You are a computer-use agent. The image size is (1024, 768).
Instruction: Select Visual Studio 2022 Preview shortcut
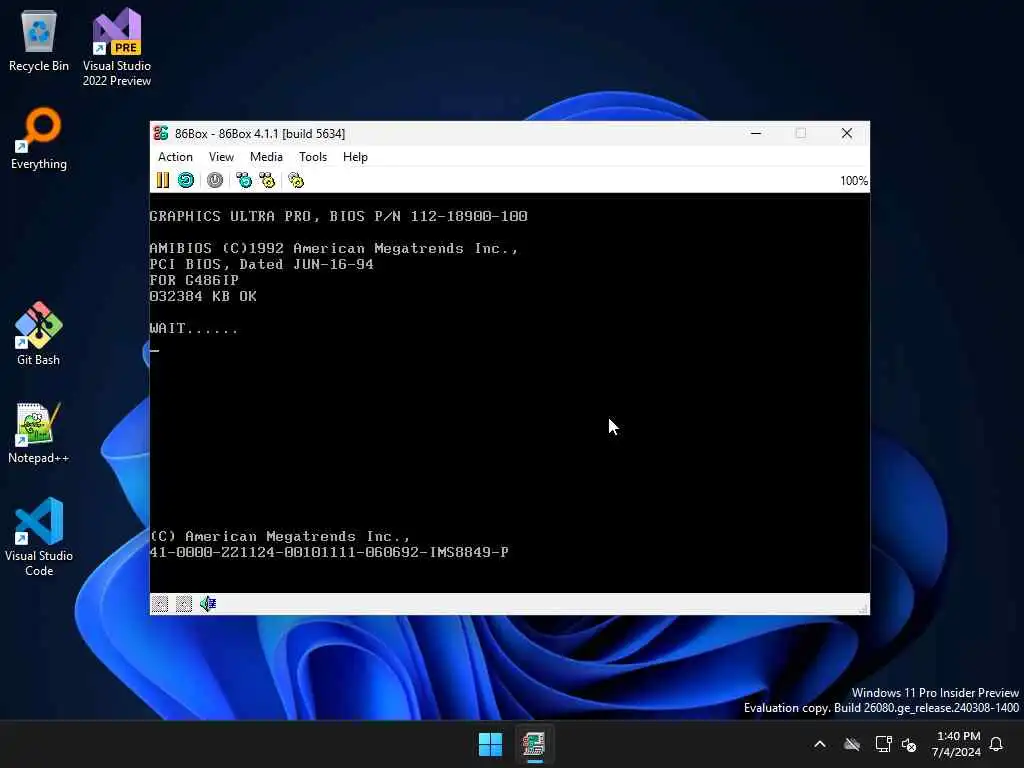pos(117,47)
